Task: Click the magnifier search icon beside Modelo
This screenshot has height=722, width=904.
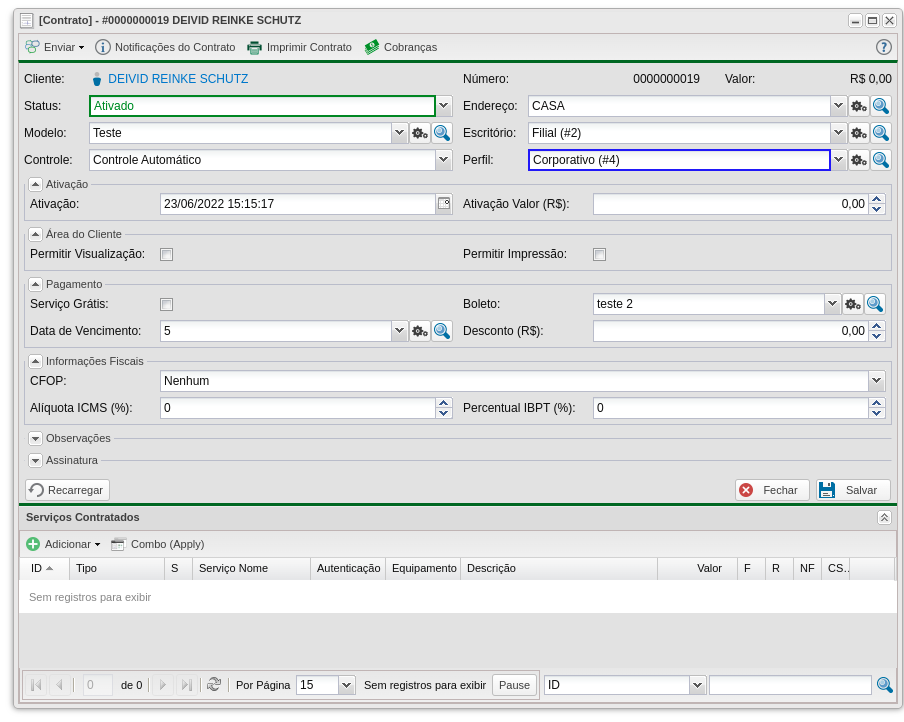Action: [x=441, y=133]
